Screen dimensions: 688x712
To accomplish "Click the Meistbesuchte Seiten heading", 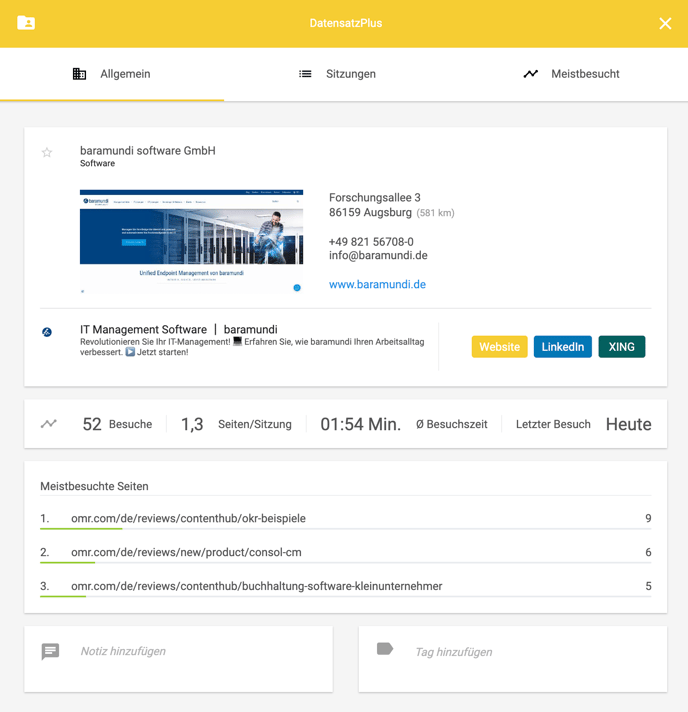I will click(x=94, y=486).
